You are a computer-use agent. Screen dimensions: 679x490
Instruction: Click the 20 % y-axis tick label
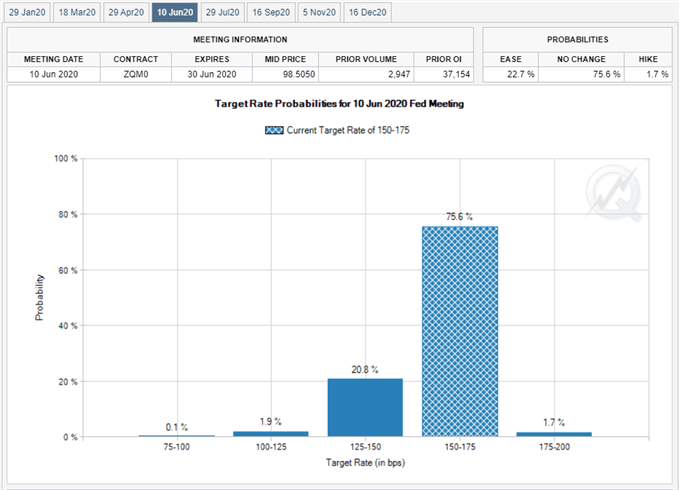click(x=68, y=382)
